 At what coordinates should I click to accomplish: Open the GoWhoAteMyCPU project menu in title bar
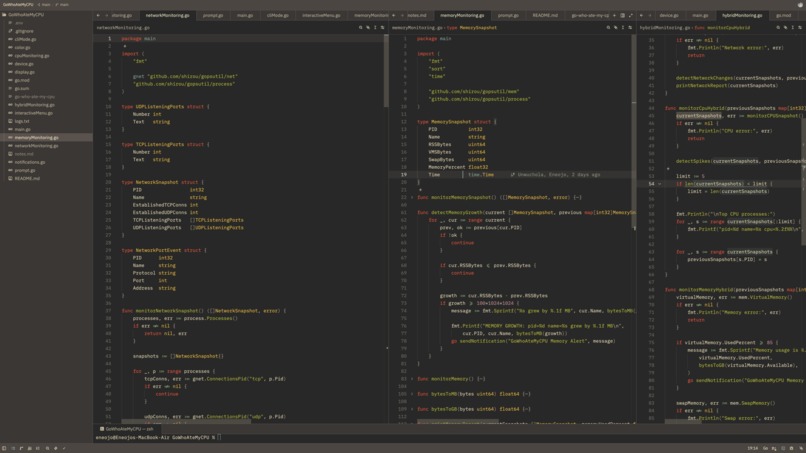coord(18,5)
